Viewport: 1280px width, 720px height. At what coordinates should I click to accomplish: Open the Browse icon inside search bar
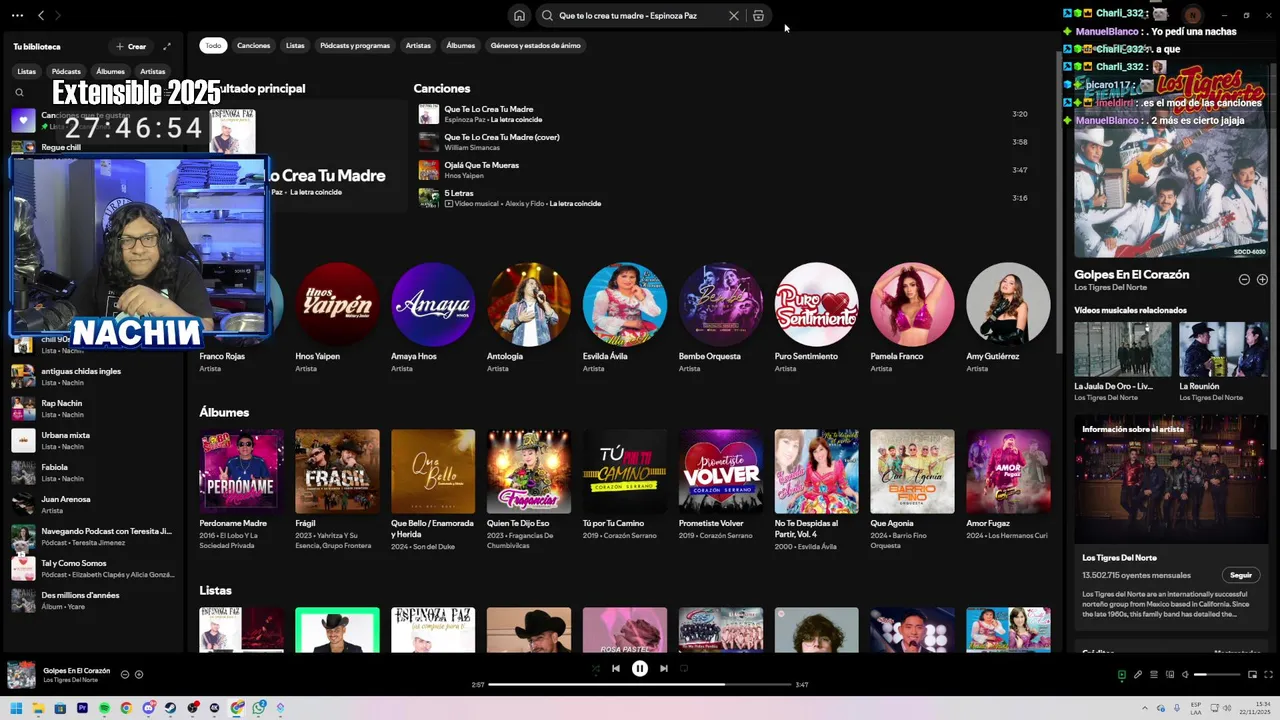click(758, 15)
